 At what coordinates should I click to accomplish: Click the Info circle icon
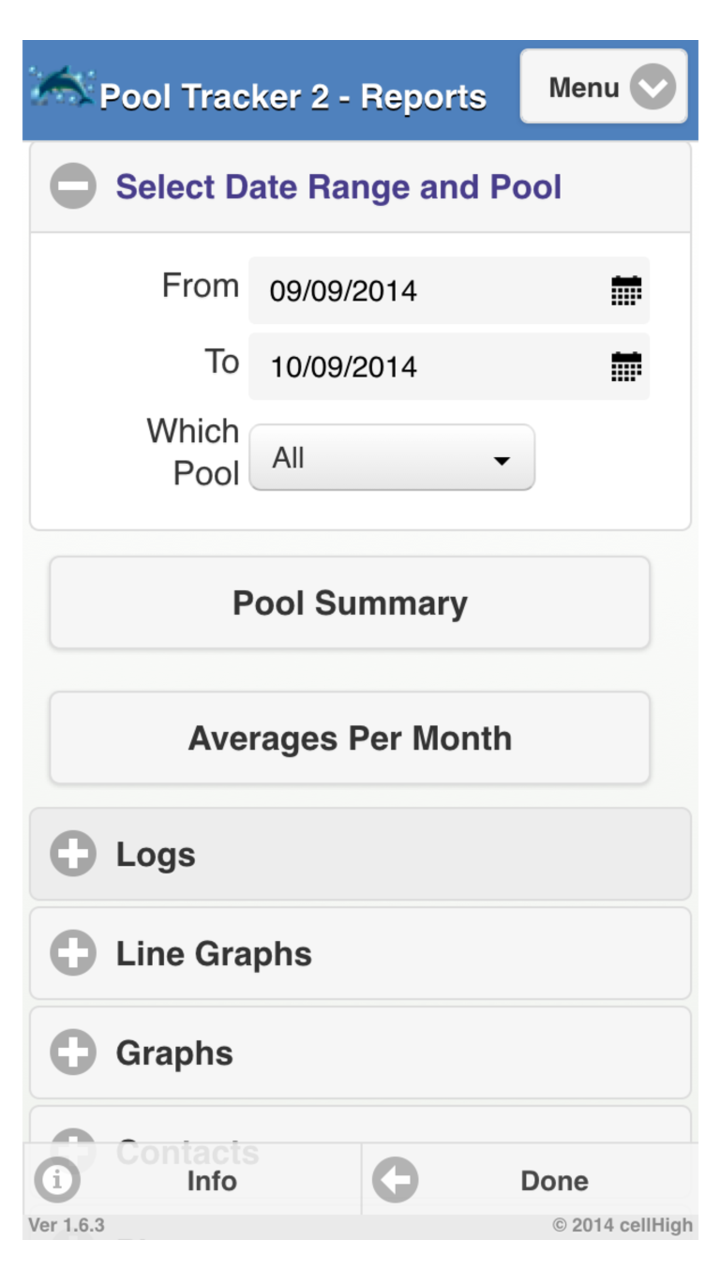[x=57, y=1180]
